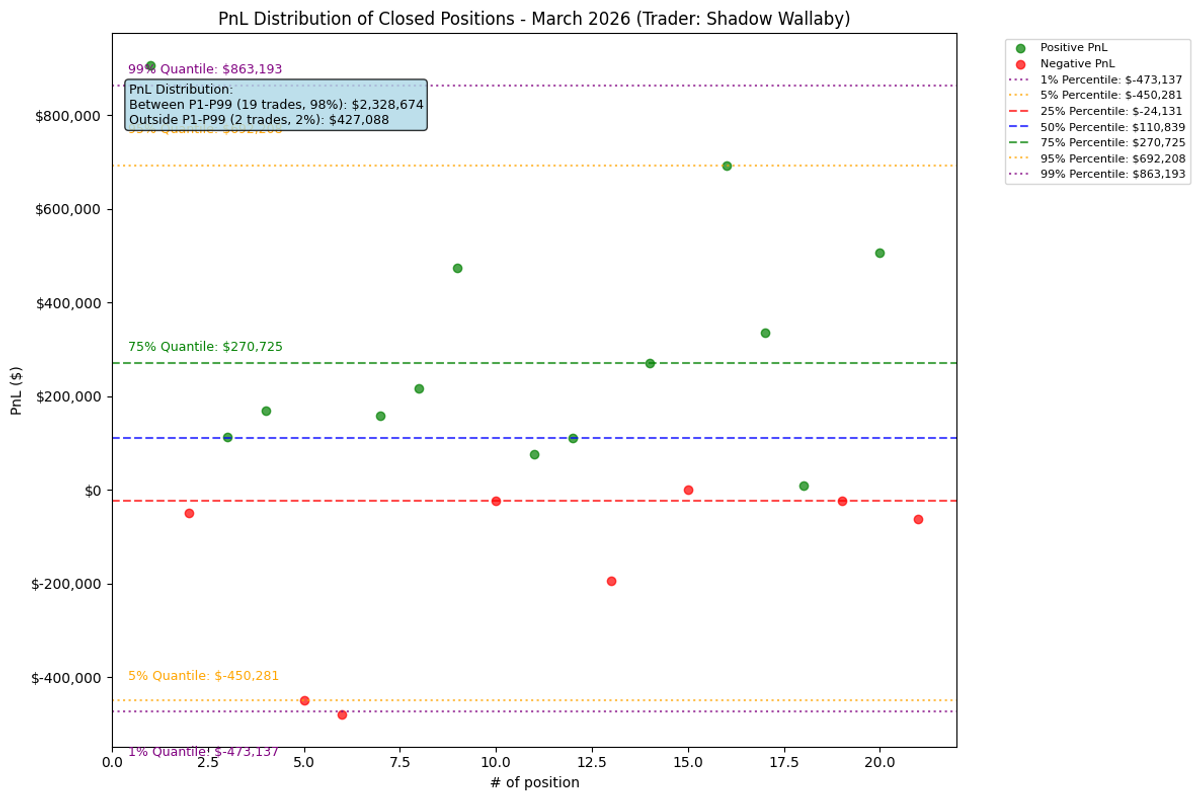Expand the PnL Distribution annotation box

coord(275,103)
